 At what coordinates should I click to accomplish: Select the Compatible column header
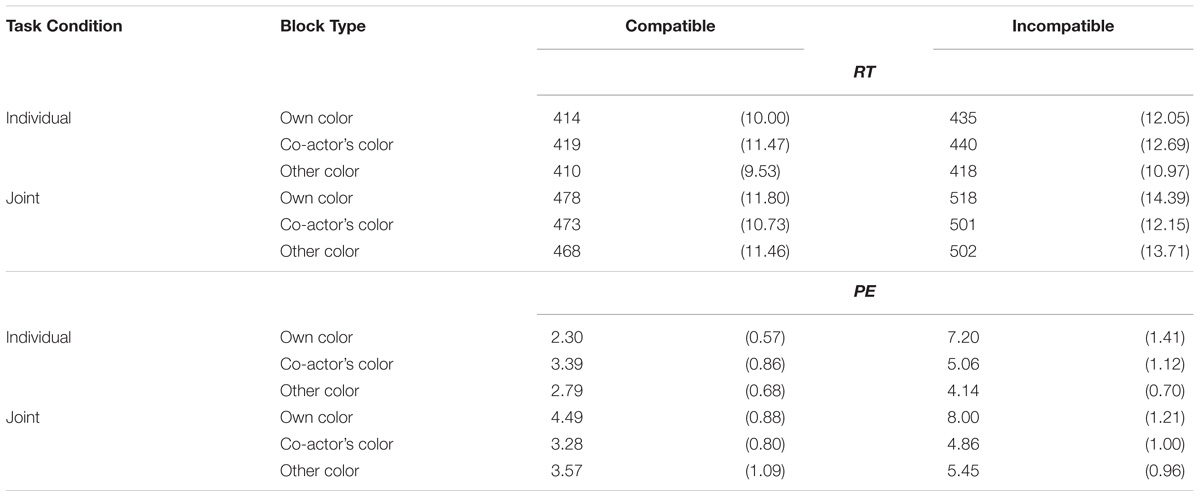[x=670, y=27]
